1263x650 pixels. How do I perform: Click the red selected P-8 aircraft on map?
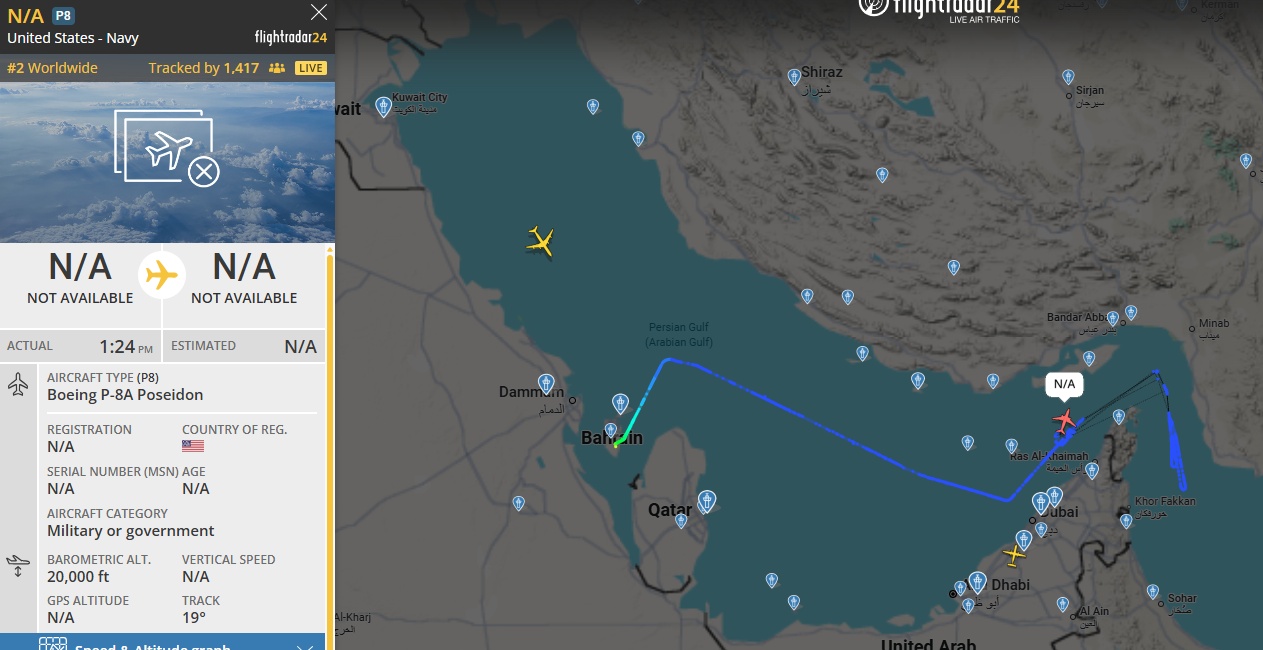(x=1065, y=421)
